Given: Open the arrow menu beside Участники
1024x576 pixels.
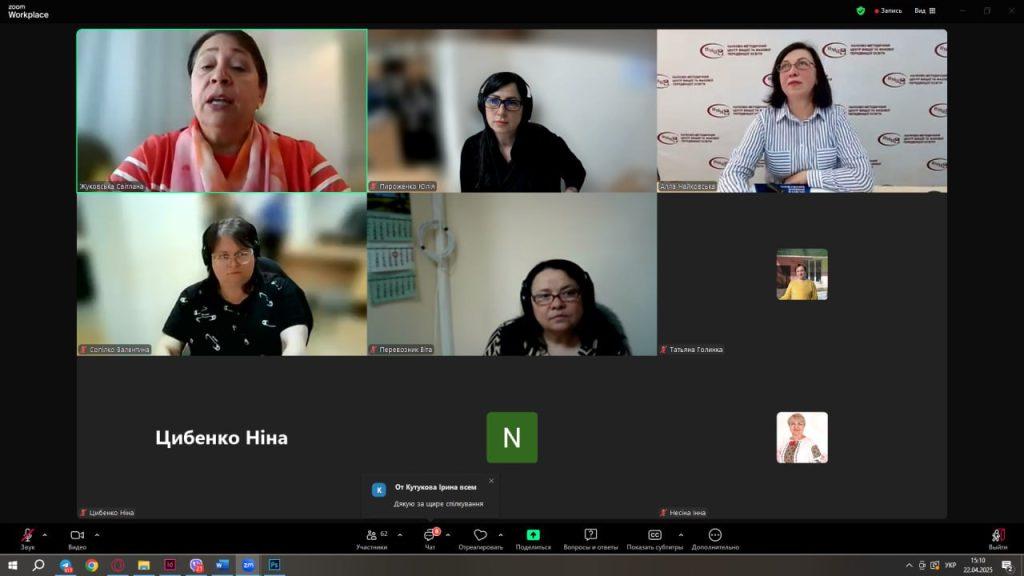Looking at the screenshot, I should (x=400, y=534).
